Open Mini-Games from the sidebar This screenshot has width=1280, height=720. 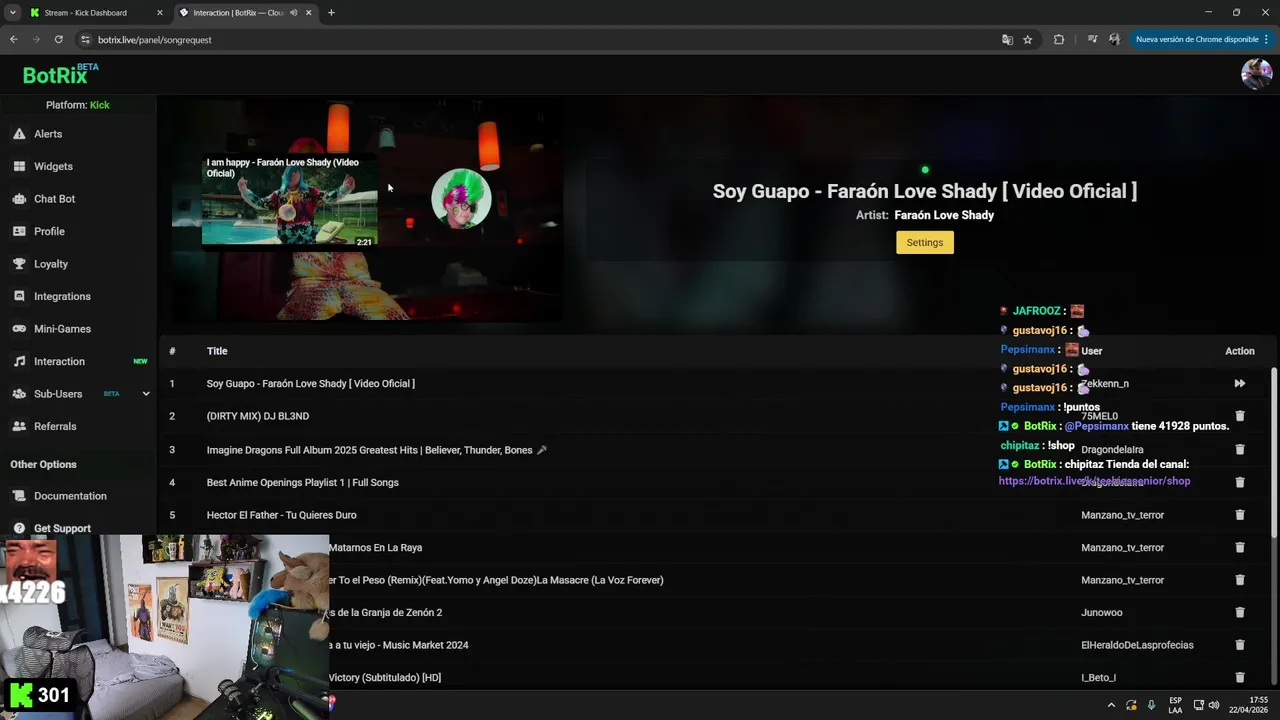[62, 329]
